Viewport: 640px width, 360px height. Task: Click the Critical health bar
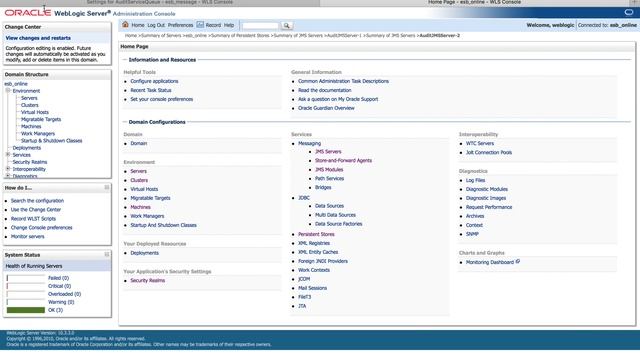point(26,286)
